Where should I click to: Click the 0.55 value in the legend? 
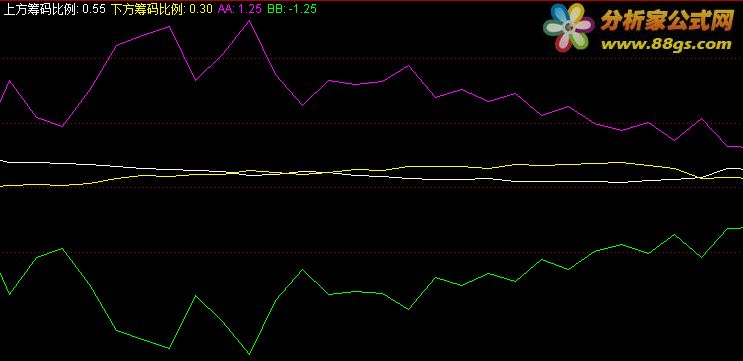pos(94,9)
